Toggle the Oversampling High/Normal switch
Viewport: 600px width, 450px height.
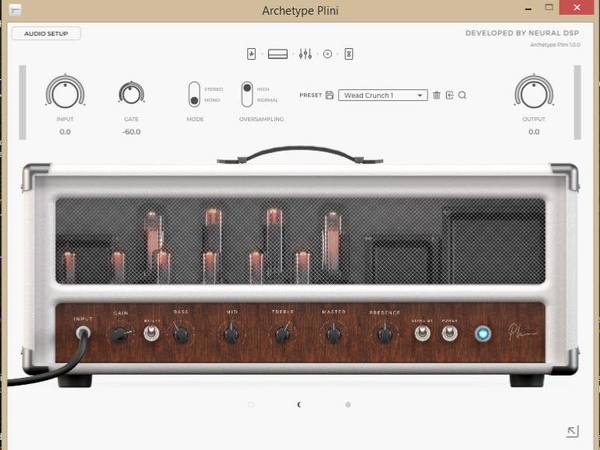(247, 94)
